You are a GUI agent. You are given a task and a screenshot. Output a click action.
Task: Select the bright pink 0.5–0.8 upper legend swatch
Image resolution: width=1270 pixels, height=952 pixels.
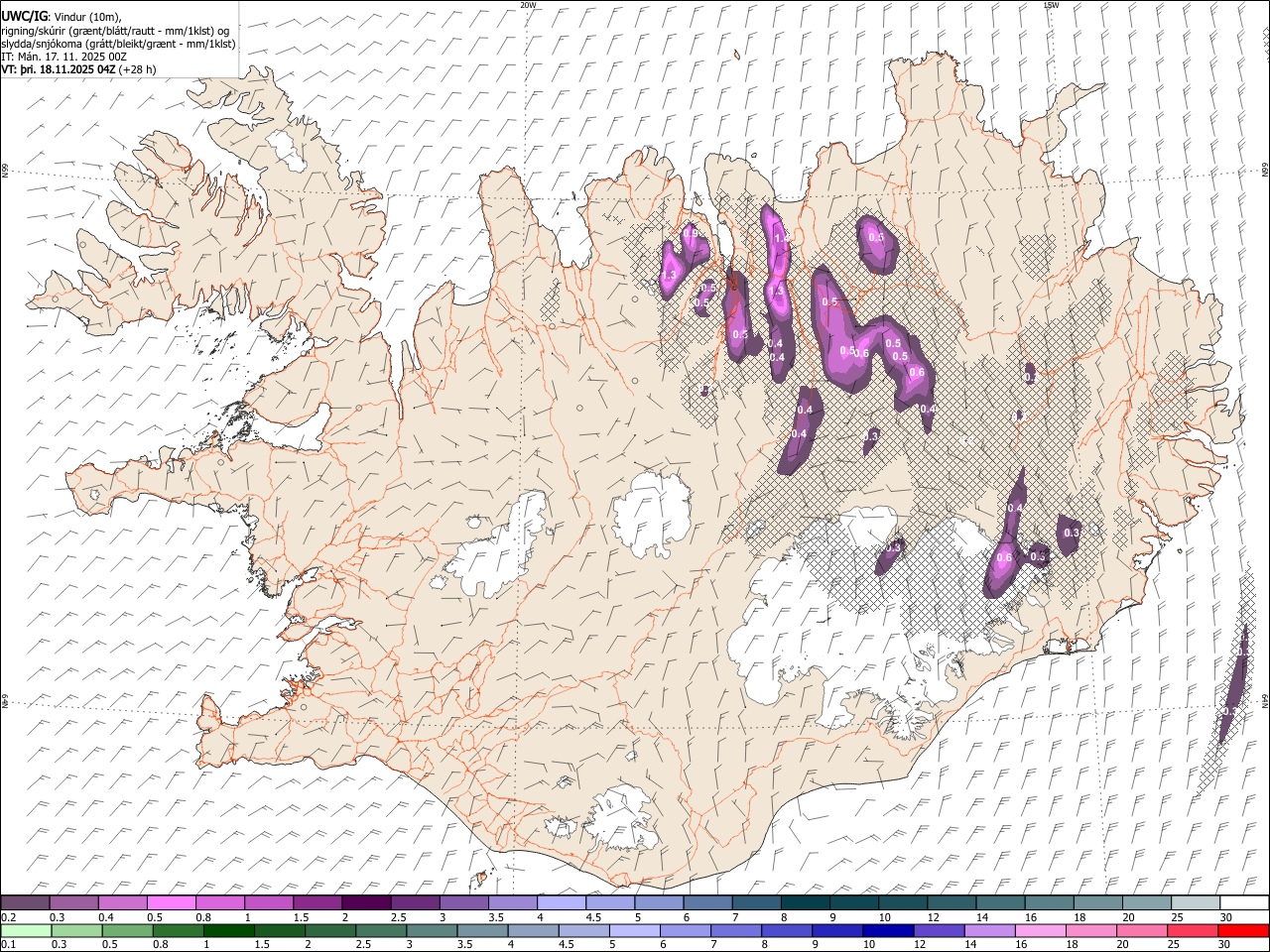171,902
